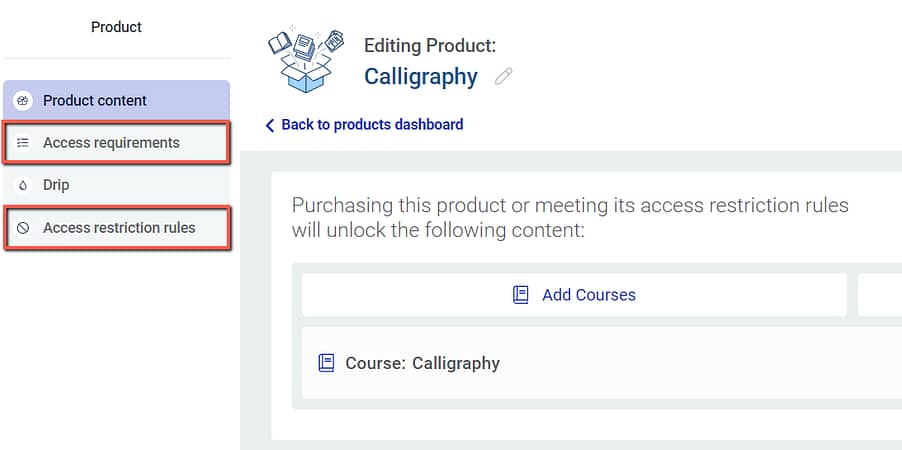
Task: Open the Drip settings section
Action: pos(56,186)
